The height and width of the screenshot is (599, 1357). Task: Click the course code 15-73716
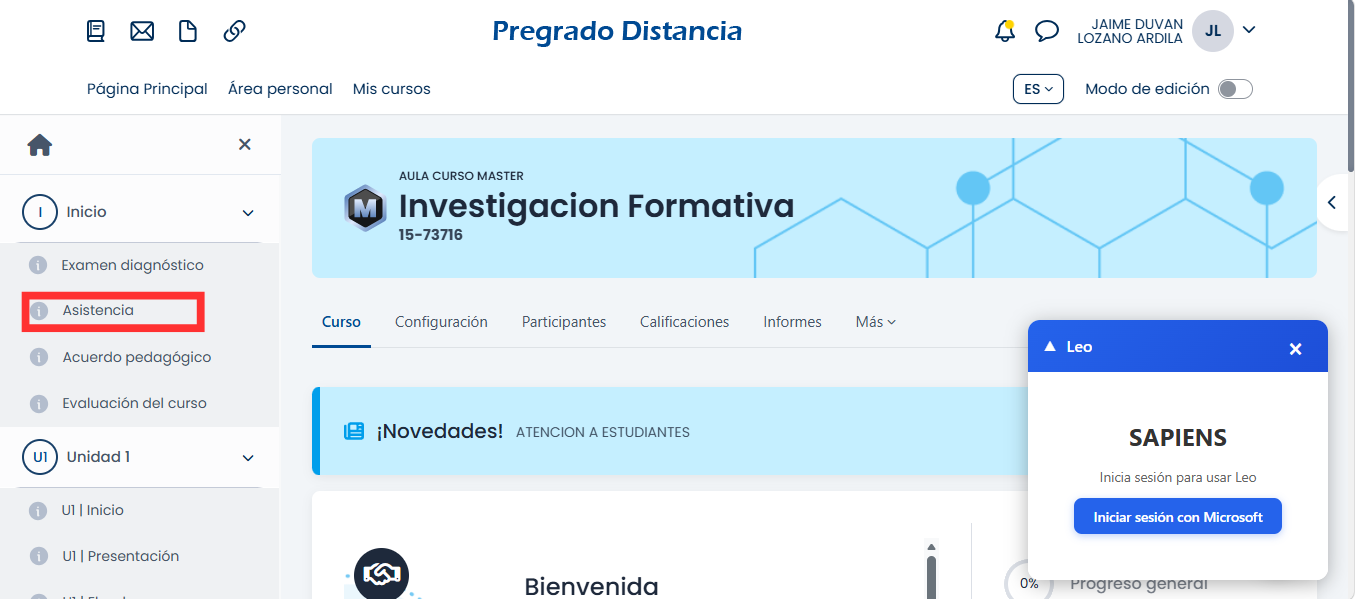(431, 236)
